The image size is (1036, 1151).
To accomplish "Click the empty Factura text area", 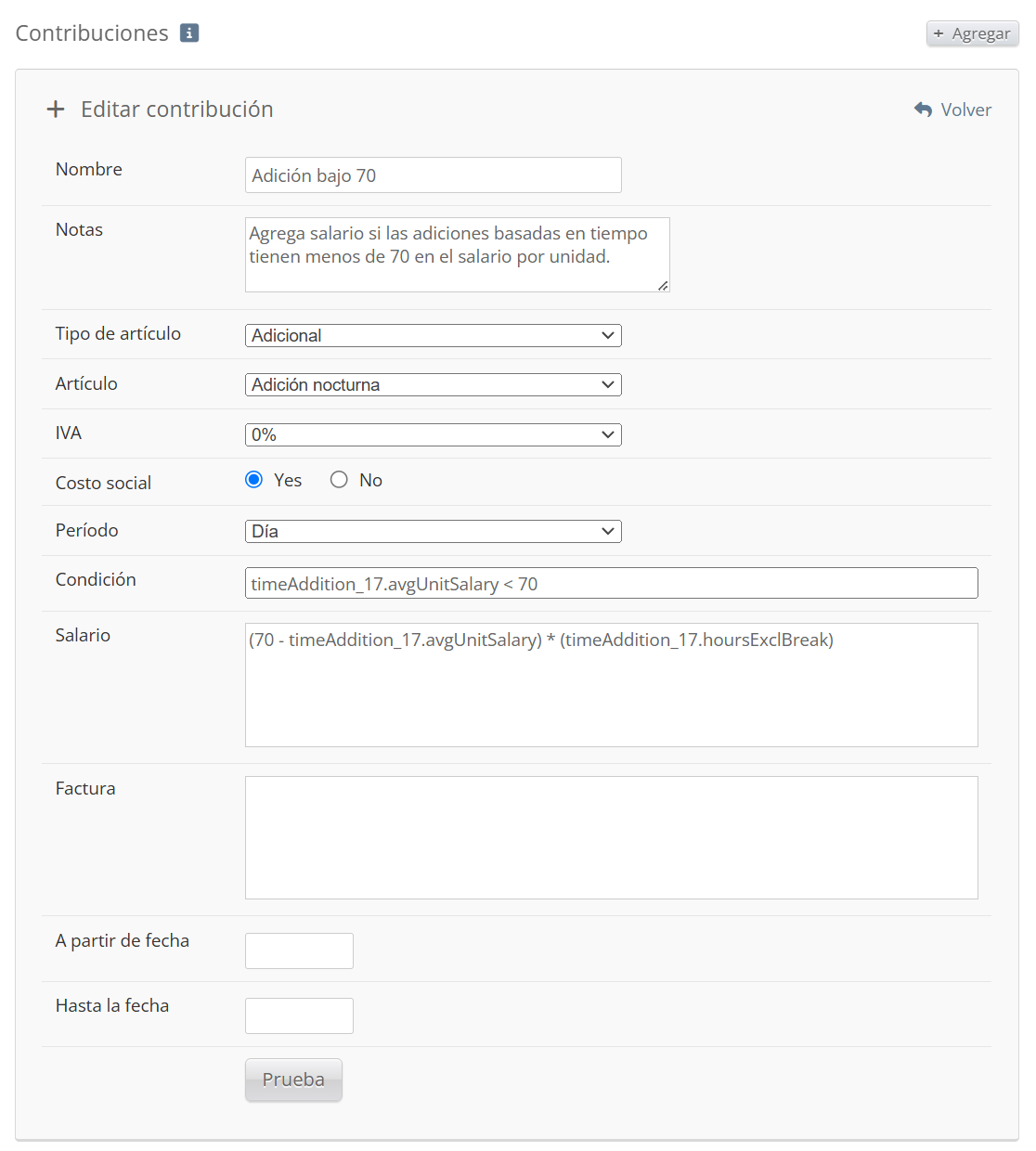I will click(611, 837).
